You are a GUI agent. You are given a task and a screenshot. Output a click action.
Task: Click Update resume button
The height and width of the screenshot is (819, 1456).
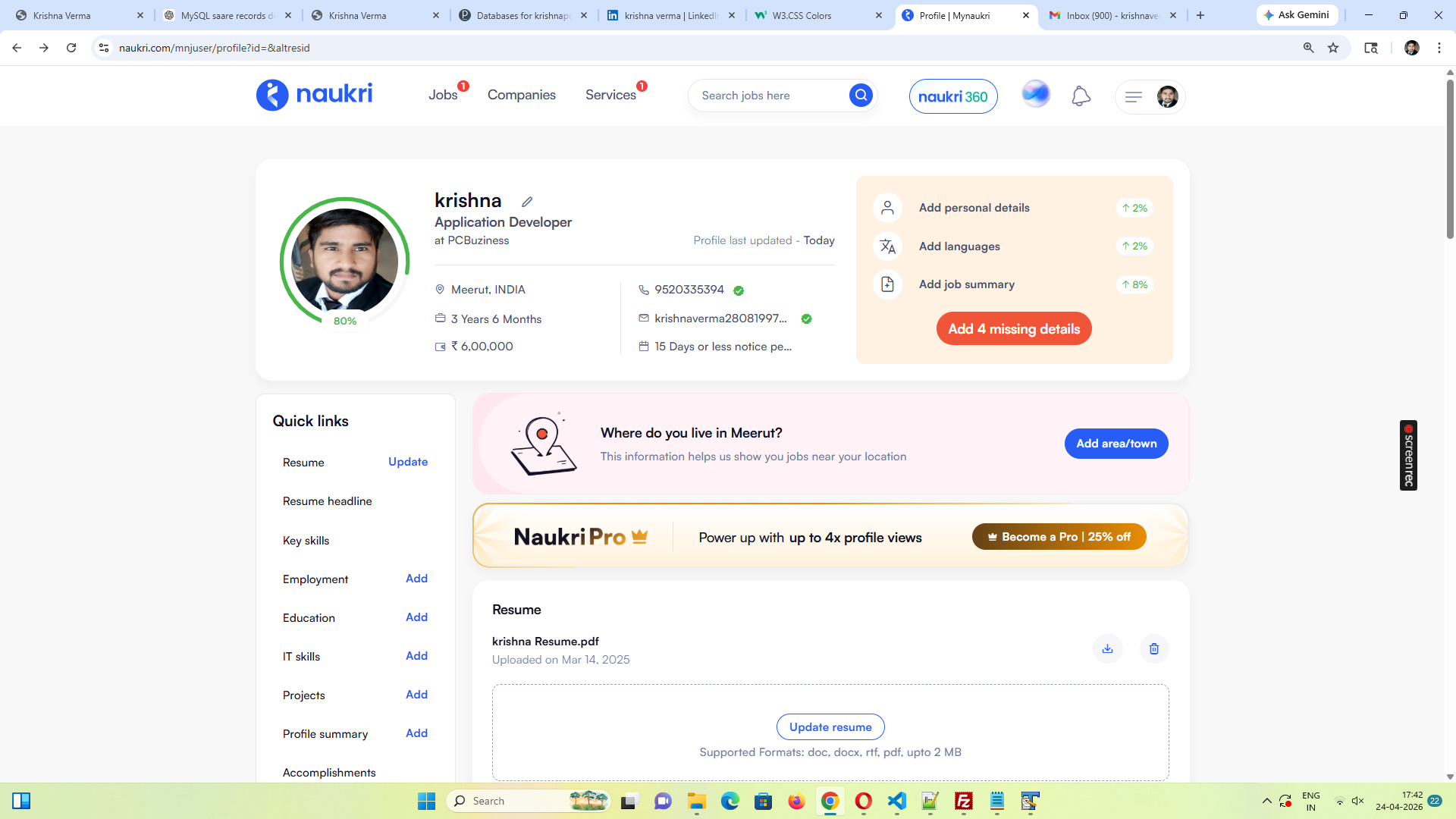pos(830,727)
